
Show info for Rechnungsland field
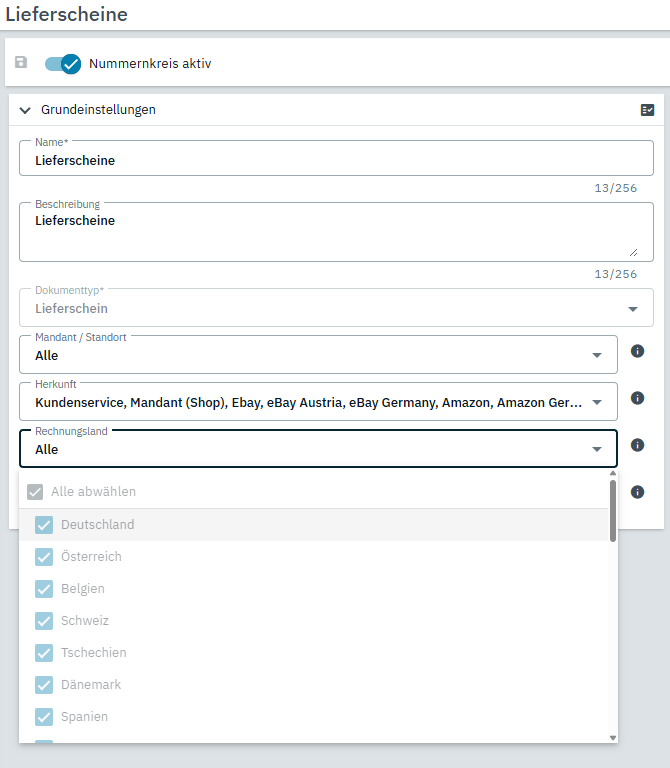tap(637, 445)
